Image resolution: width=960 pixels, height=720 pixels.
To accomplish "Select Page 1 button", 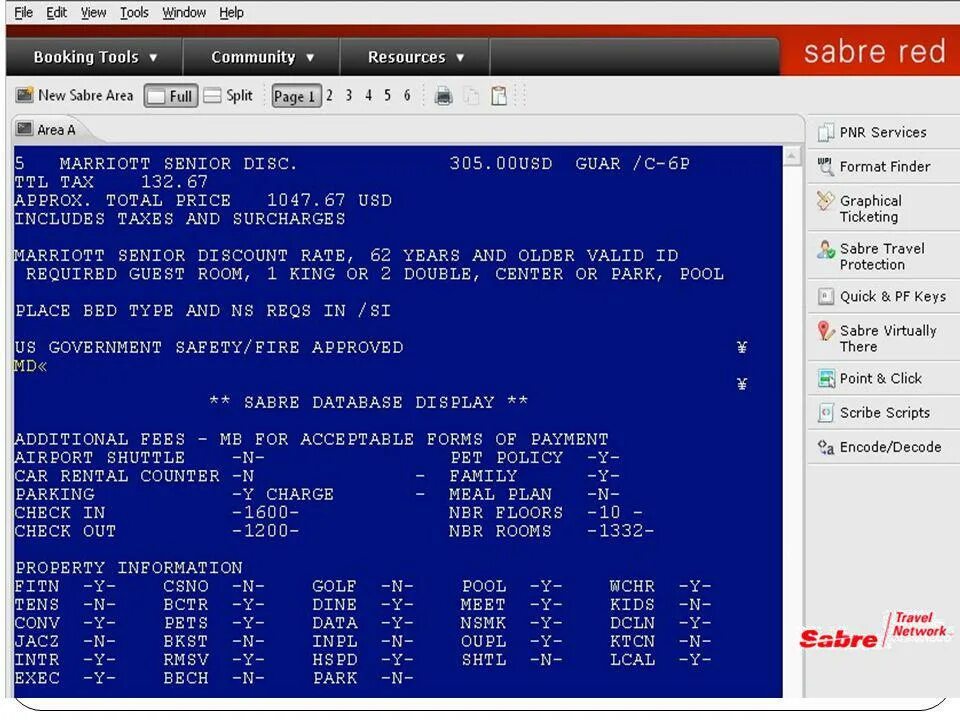I will coord(296,96).
